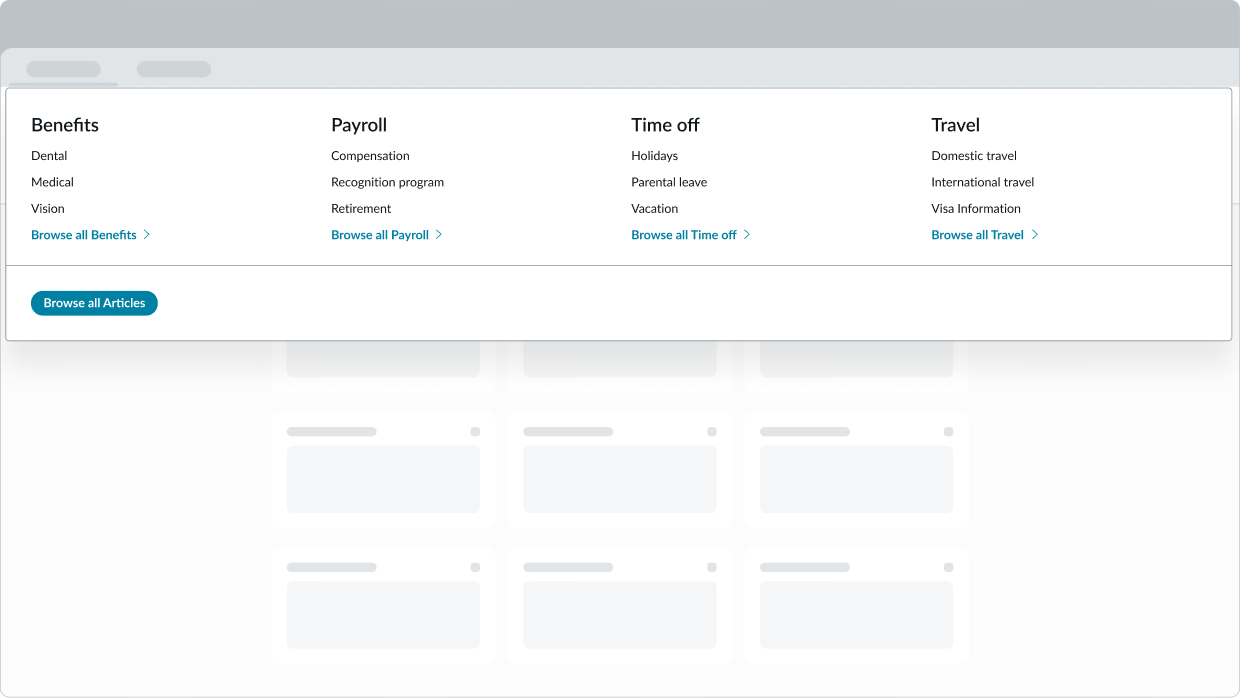Open the Dental benefits article
The height and width of the screenshot is (698, 1240).
click(50, 155)
